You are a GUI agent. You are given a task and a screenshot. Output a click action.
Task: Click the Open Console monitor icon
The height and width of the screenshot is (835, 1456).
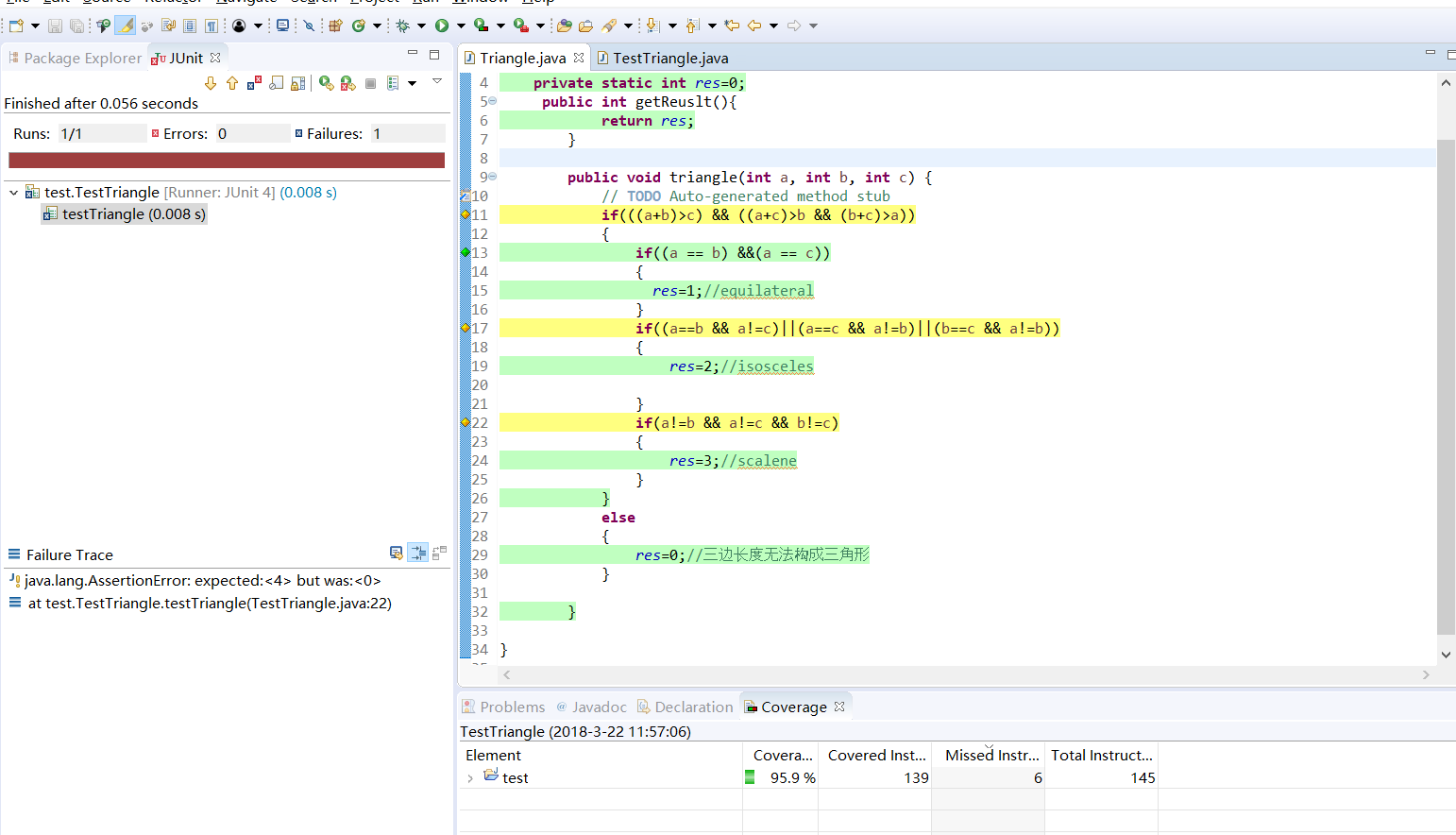[281, 26]
